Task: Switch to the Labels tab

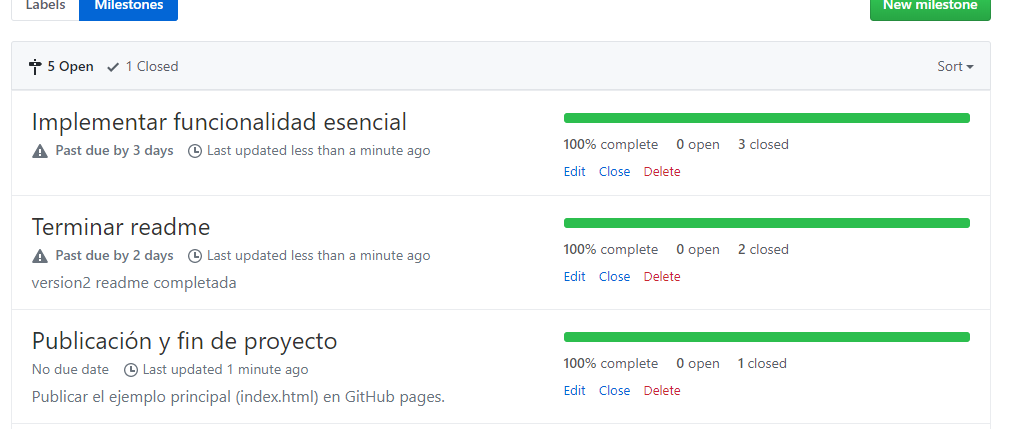Action: click(x=45, y=6)
